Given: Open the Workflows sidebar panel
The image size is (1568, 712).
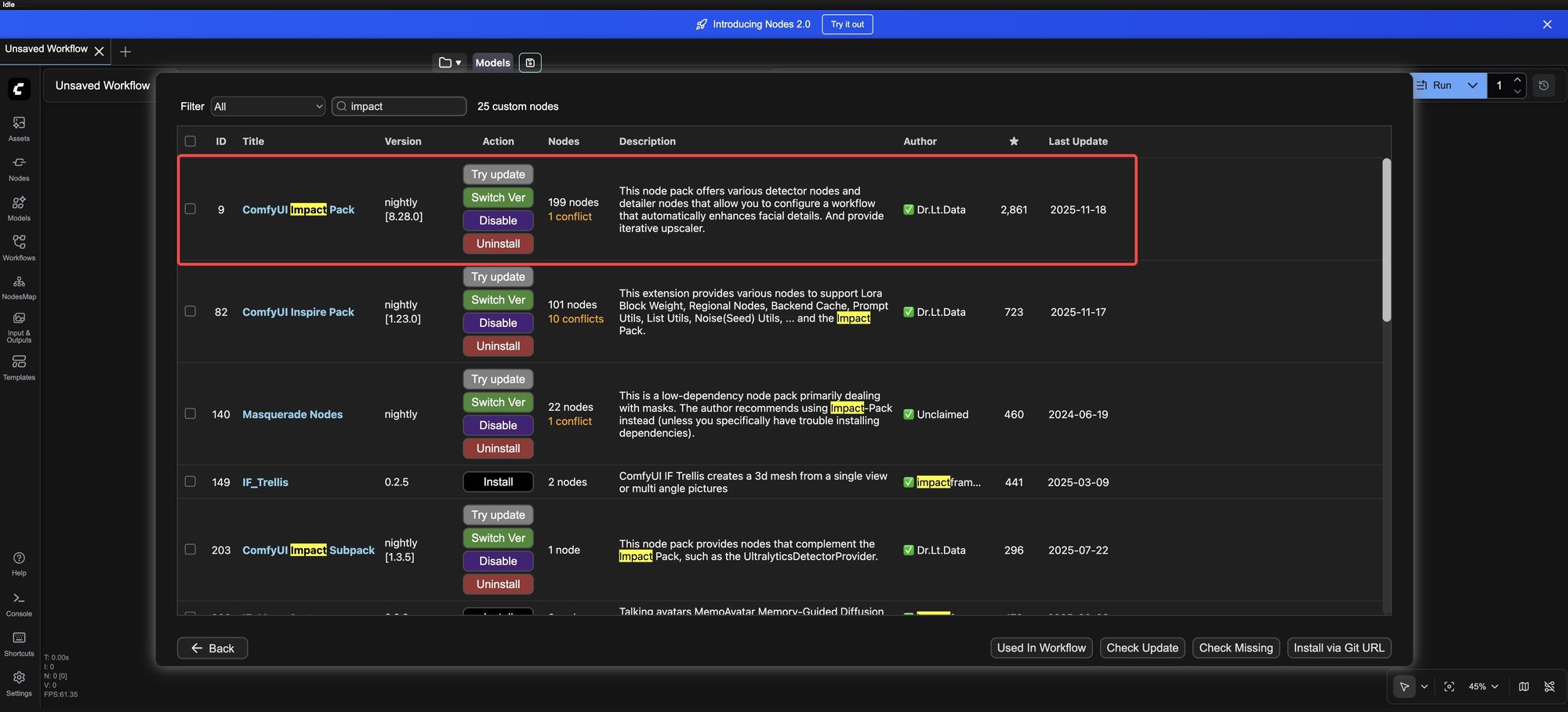Looking at the screenshot, I should click(x=19, y=247).
